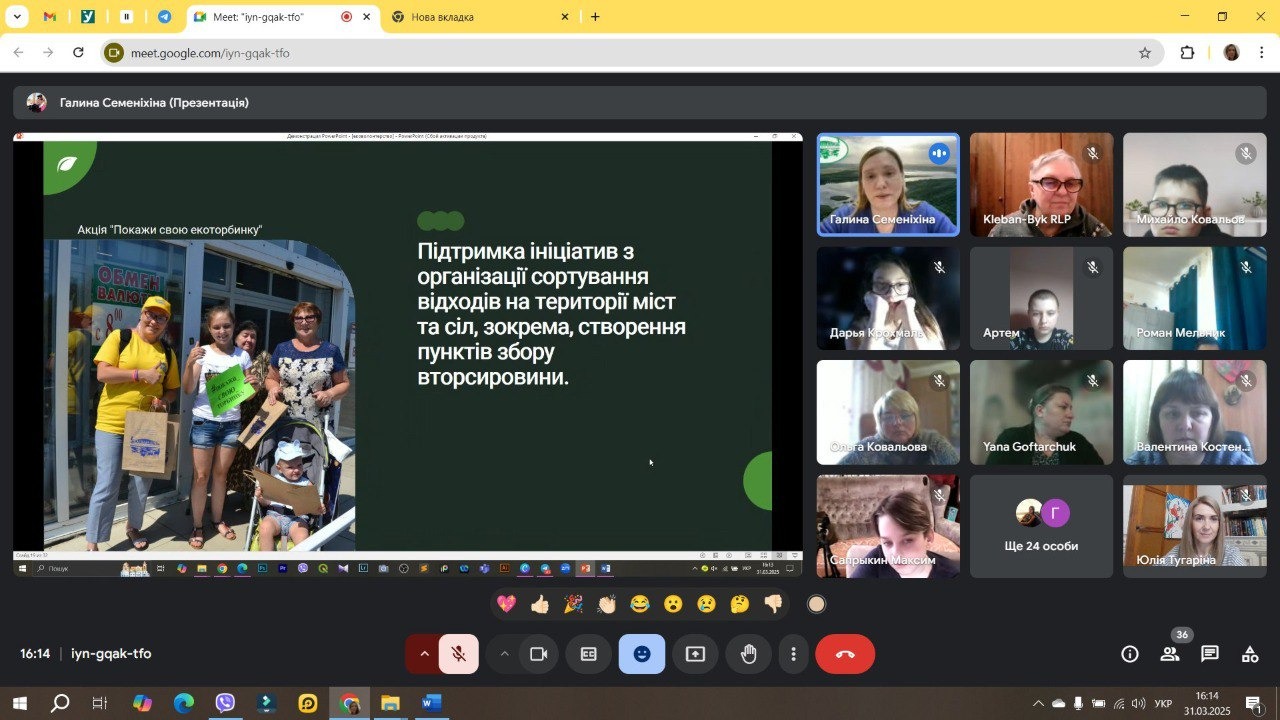Leave the call with the red button
Image resolution: width=1280 pixels, height=720 pixels.
pos(845,654)
